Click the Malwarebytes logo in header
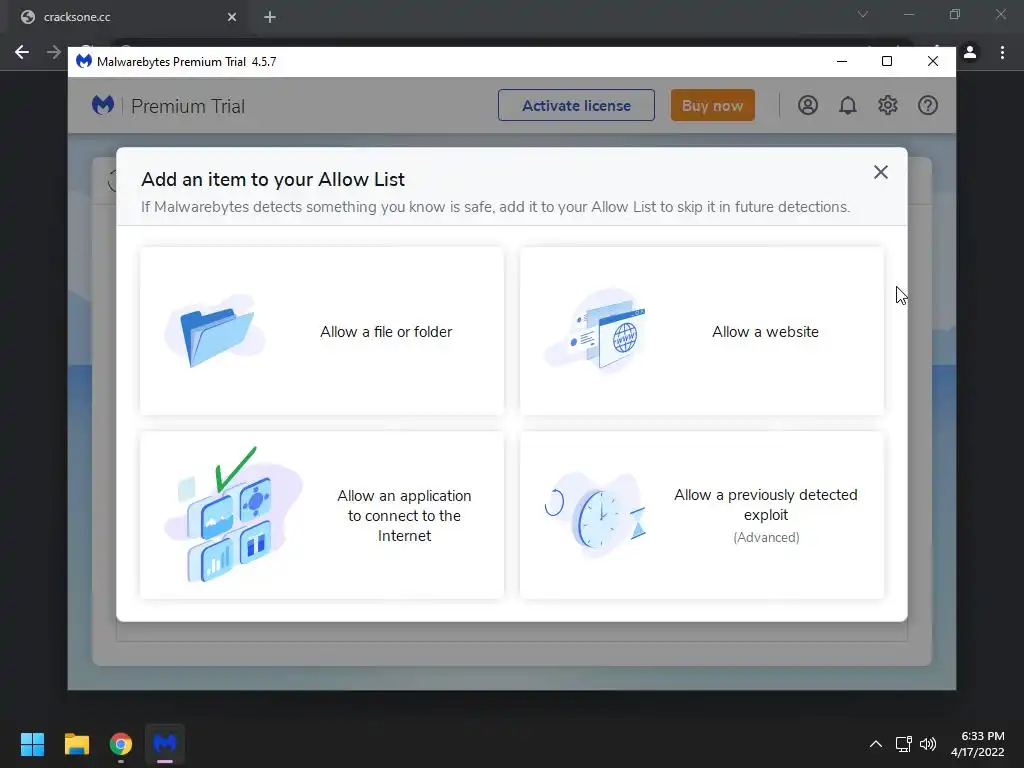 103,105
